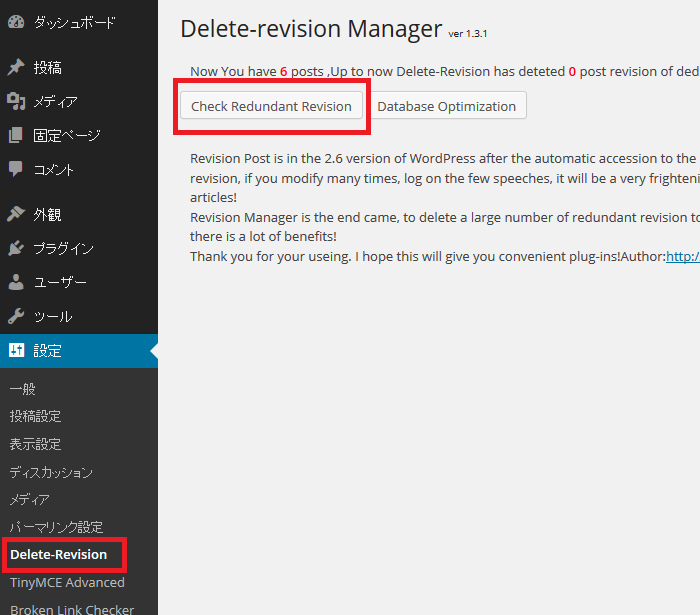Click Check Redundant Revision button

click(271, 106)
